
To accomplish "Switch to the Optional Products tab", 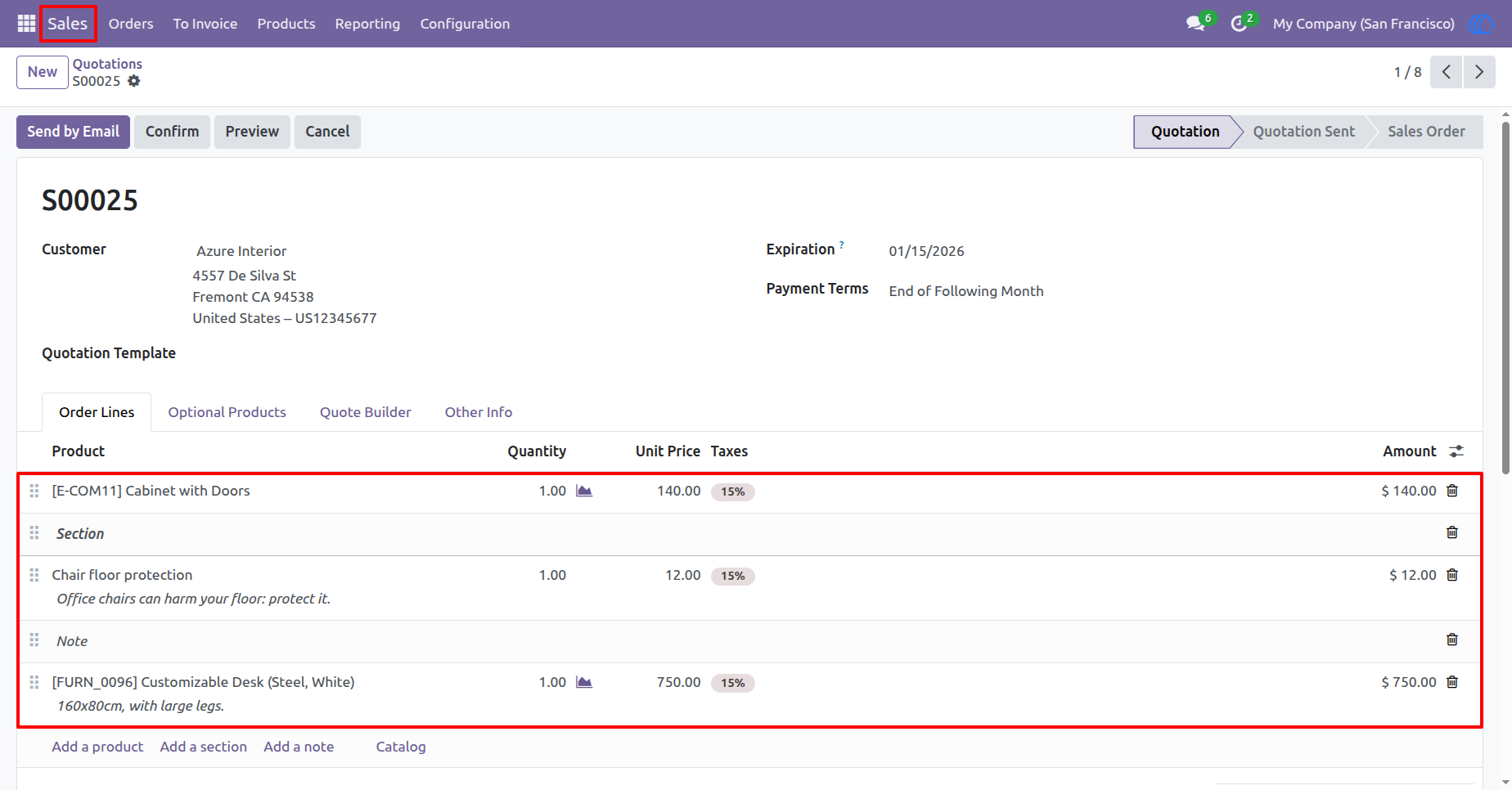I will 227,412.
